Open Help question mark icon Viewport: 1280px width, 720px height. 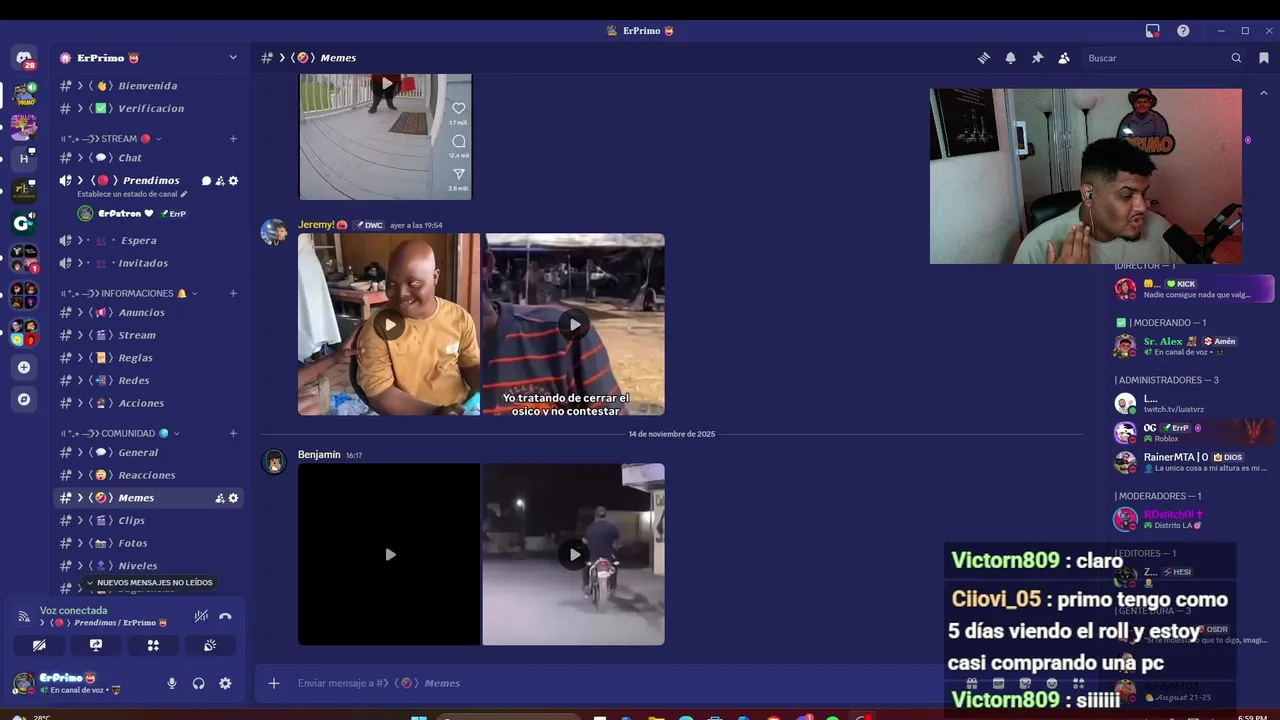tap(1183, 31)
